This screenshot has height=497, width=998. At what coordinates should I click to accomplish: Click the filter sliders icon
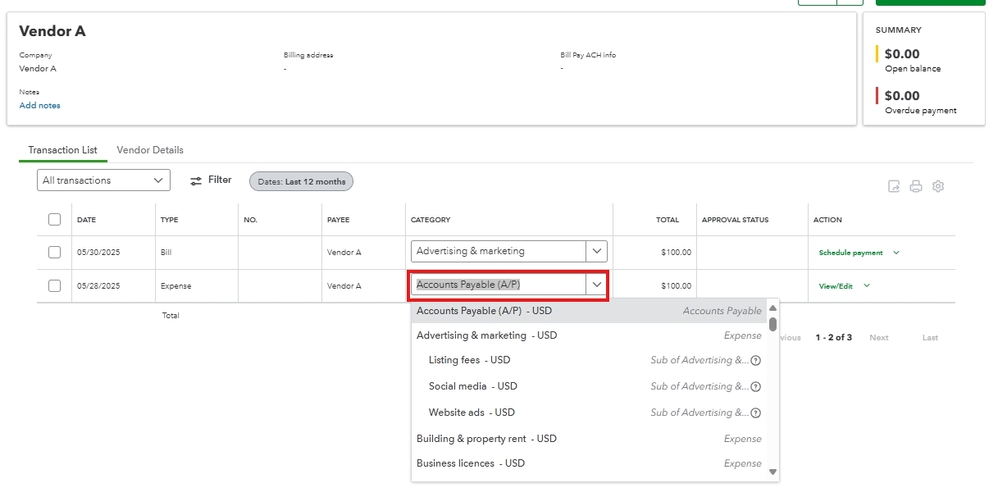(196, 181)
